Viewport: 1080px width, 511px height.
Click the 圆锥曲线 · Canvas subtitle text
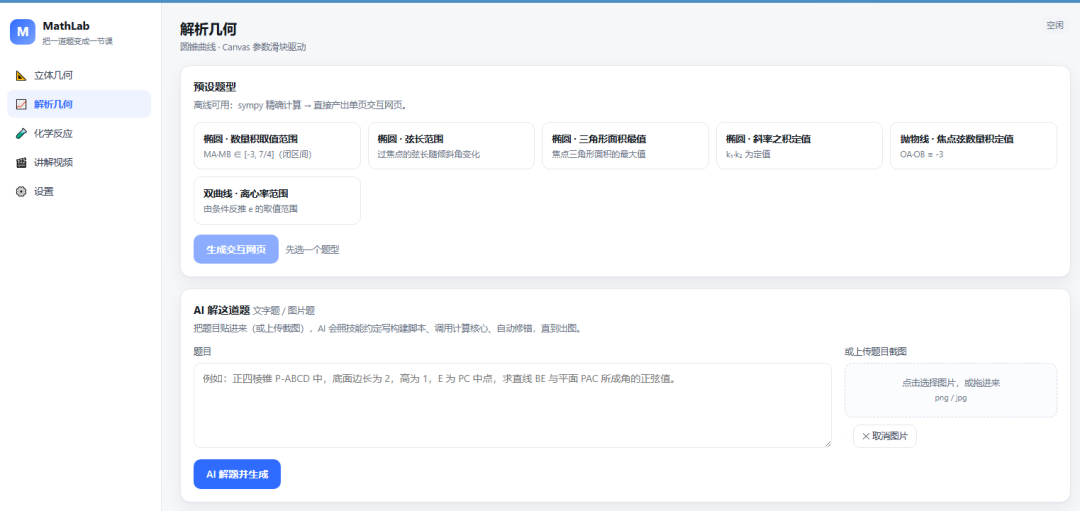242,48
